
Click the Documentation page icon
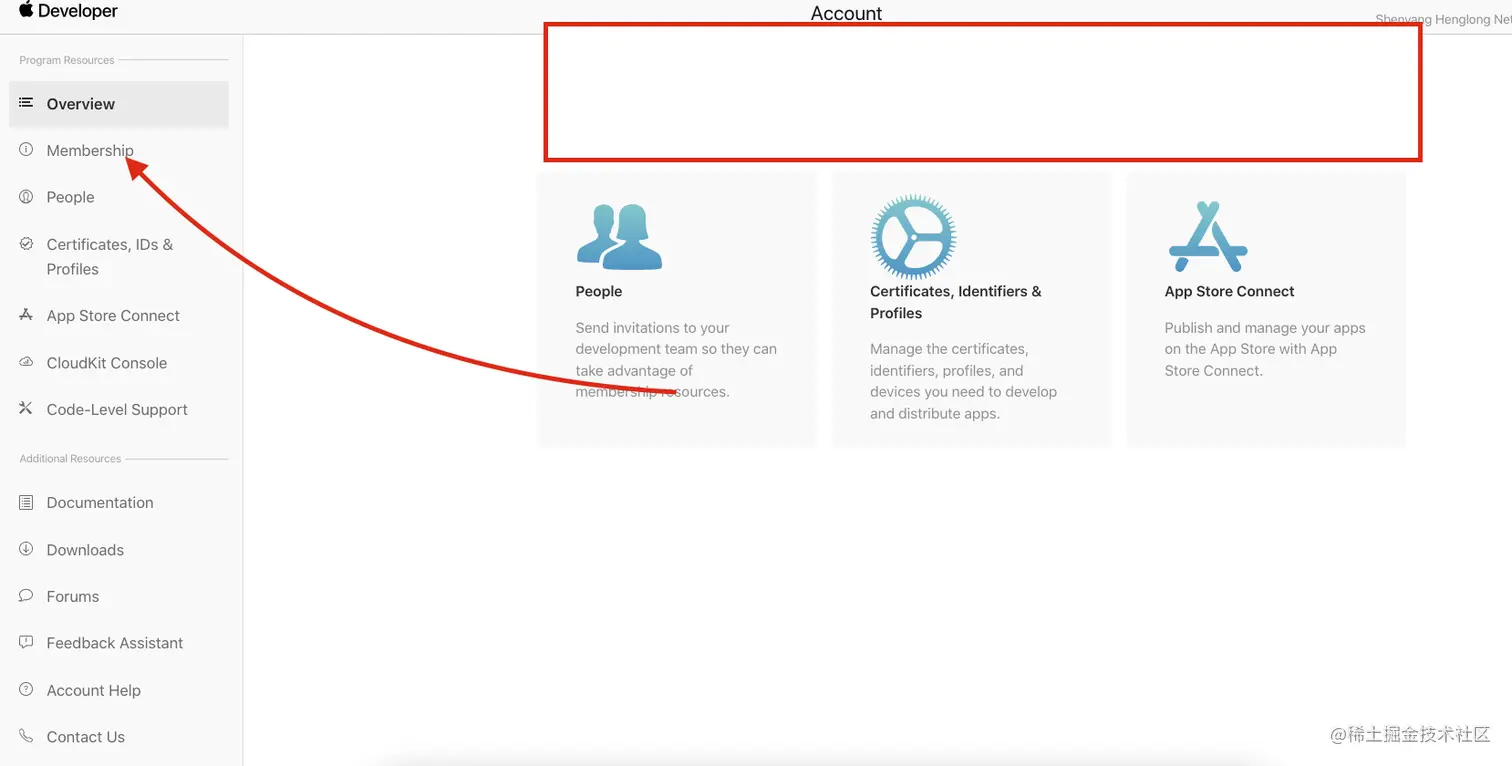pos(26,502)
